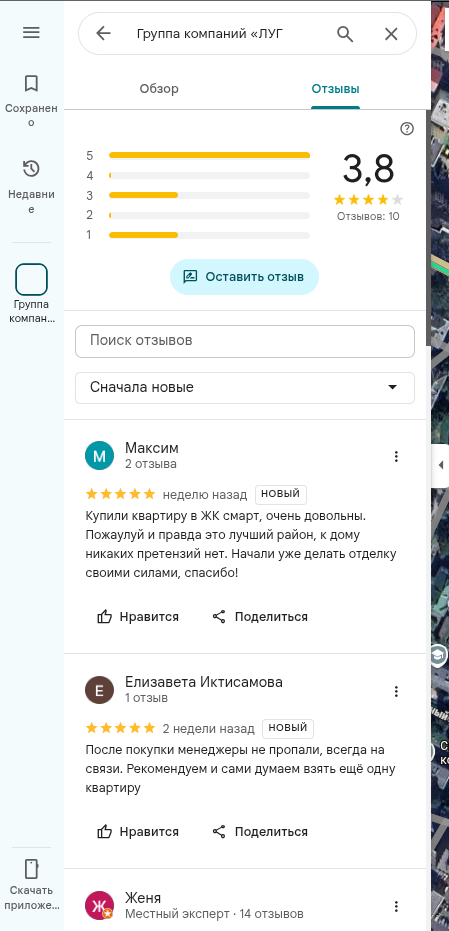Click the 2 отзыва text under Максим
This screenshot has width=449, height=931.
[x=151, y=464]
